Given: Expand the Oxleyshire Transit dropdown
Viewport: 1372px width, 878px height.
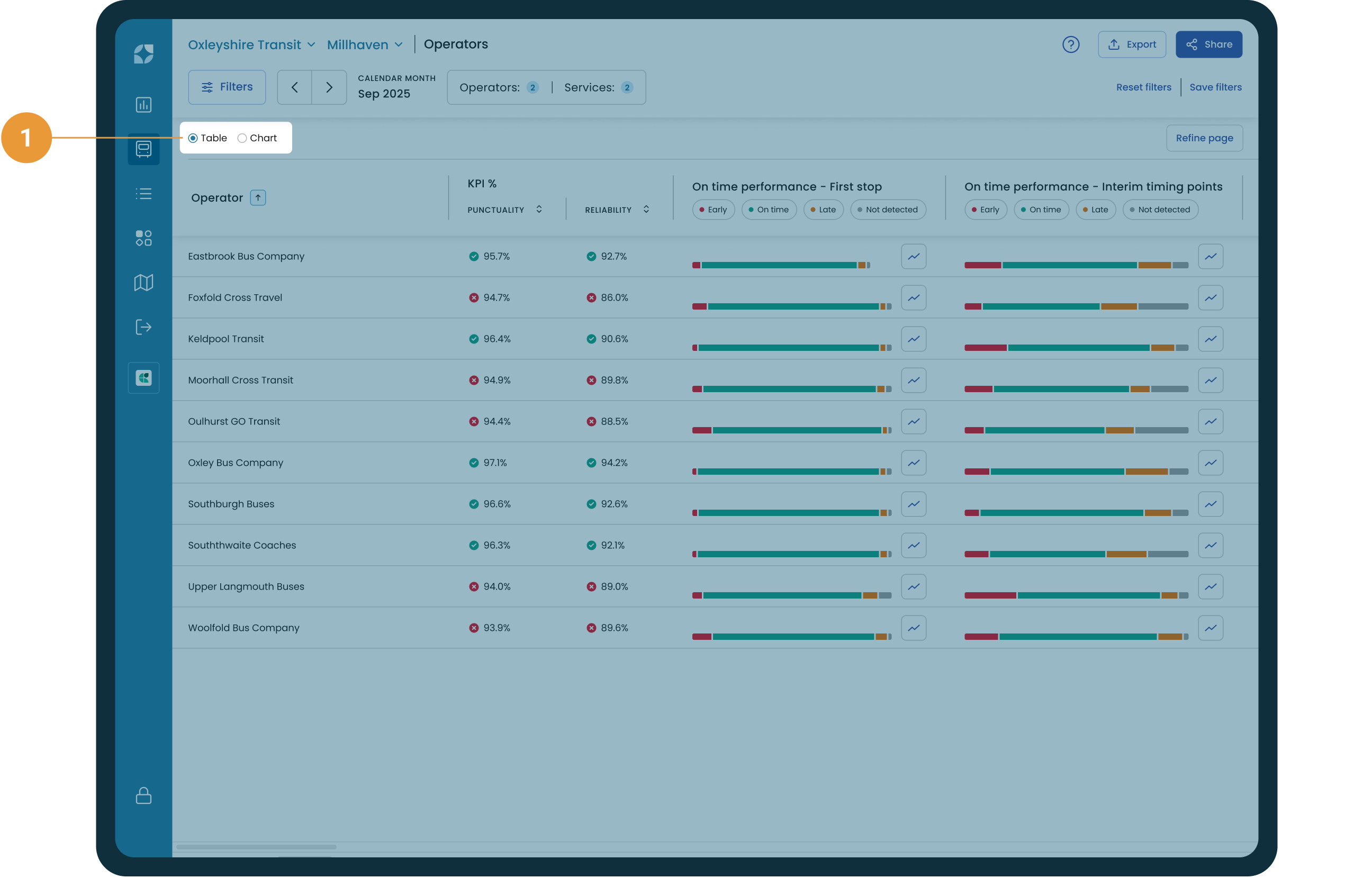Looking at the screenshot, I should [x=251, y=44].
